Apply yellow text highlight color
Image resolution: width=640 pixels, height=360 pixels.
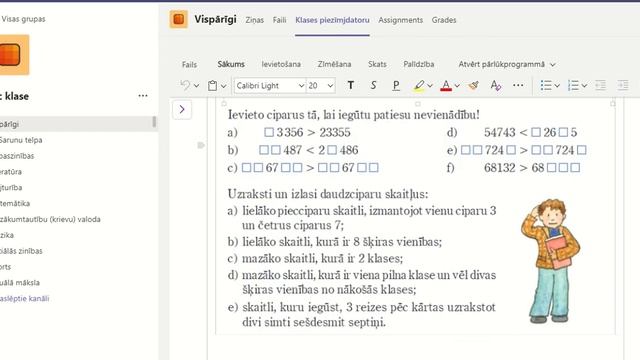point(419,85)
